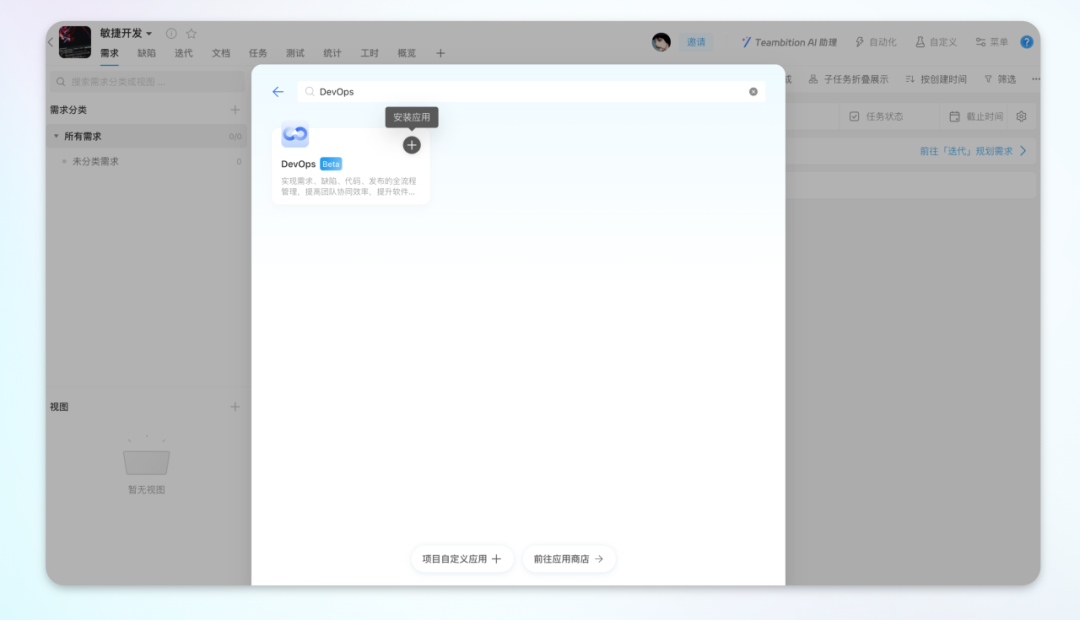The image size is (1080, 620).
Task: Show project info icon
Action: point(172,33)
